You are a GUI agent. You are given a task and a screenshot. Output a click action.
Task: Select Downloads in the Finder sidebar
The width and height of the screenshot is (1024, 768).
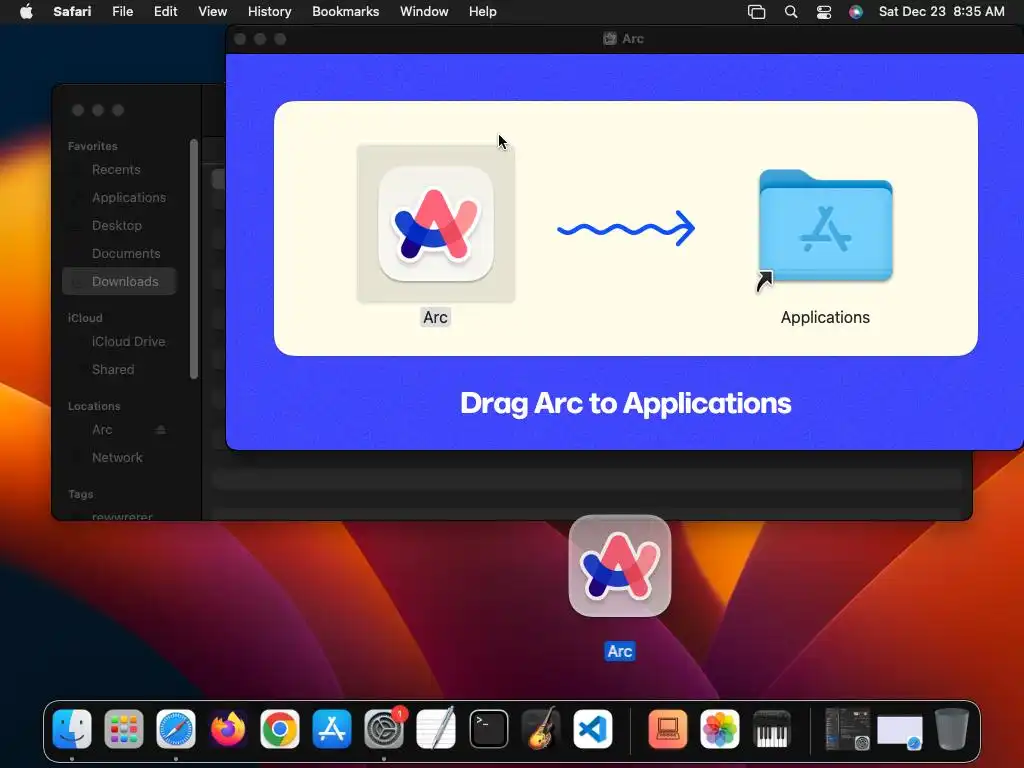pos(120,281)
